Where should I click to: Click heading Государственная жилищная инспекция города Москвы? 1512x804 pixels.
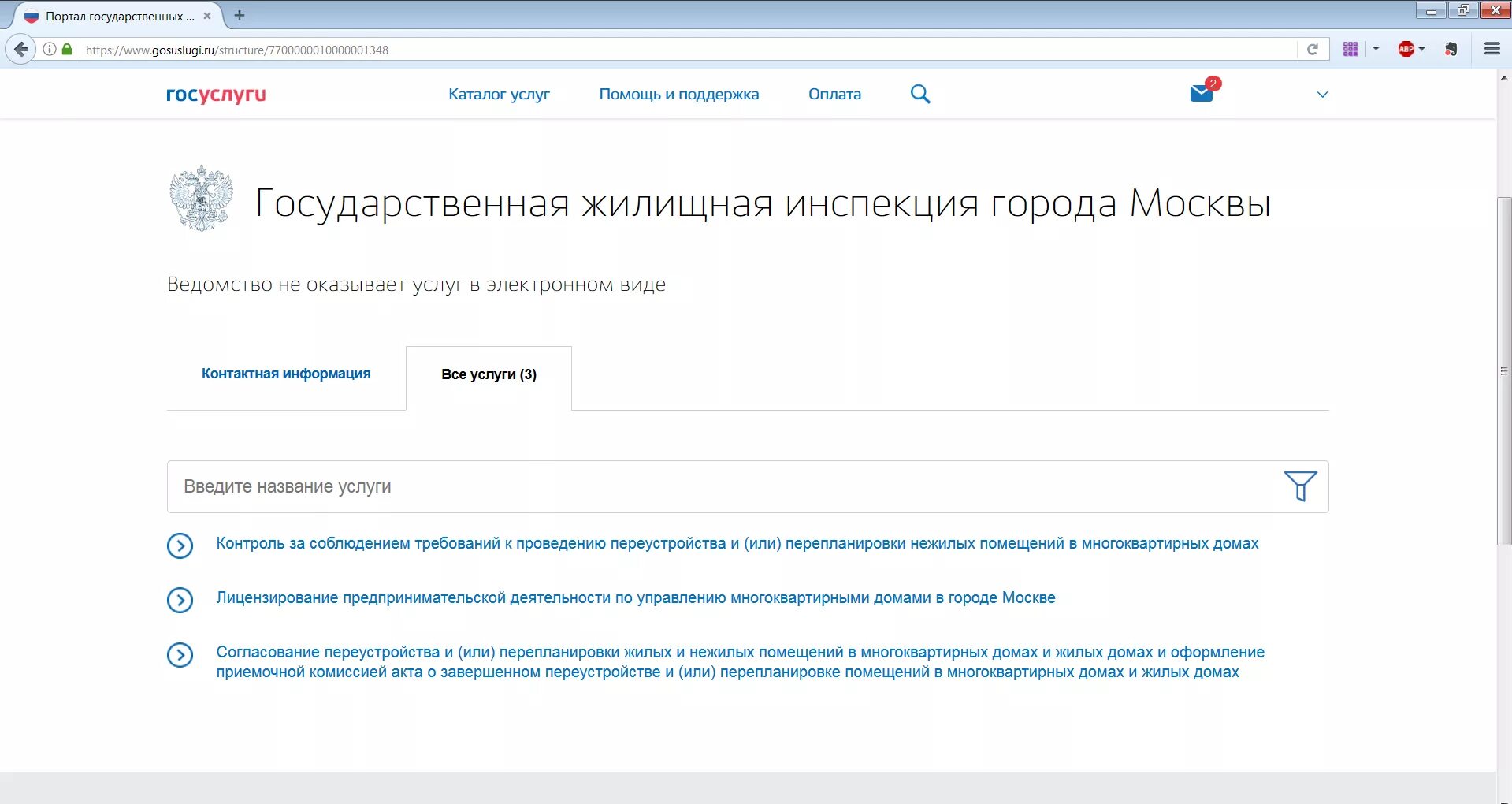[x=763, y=203]
